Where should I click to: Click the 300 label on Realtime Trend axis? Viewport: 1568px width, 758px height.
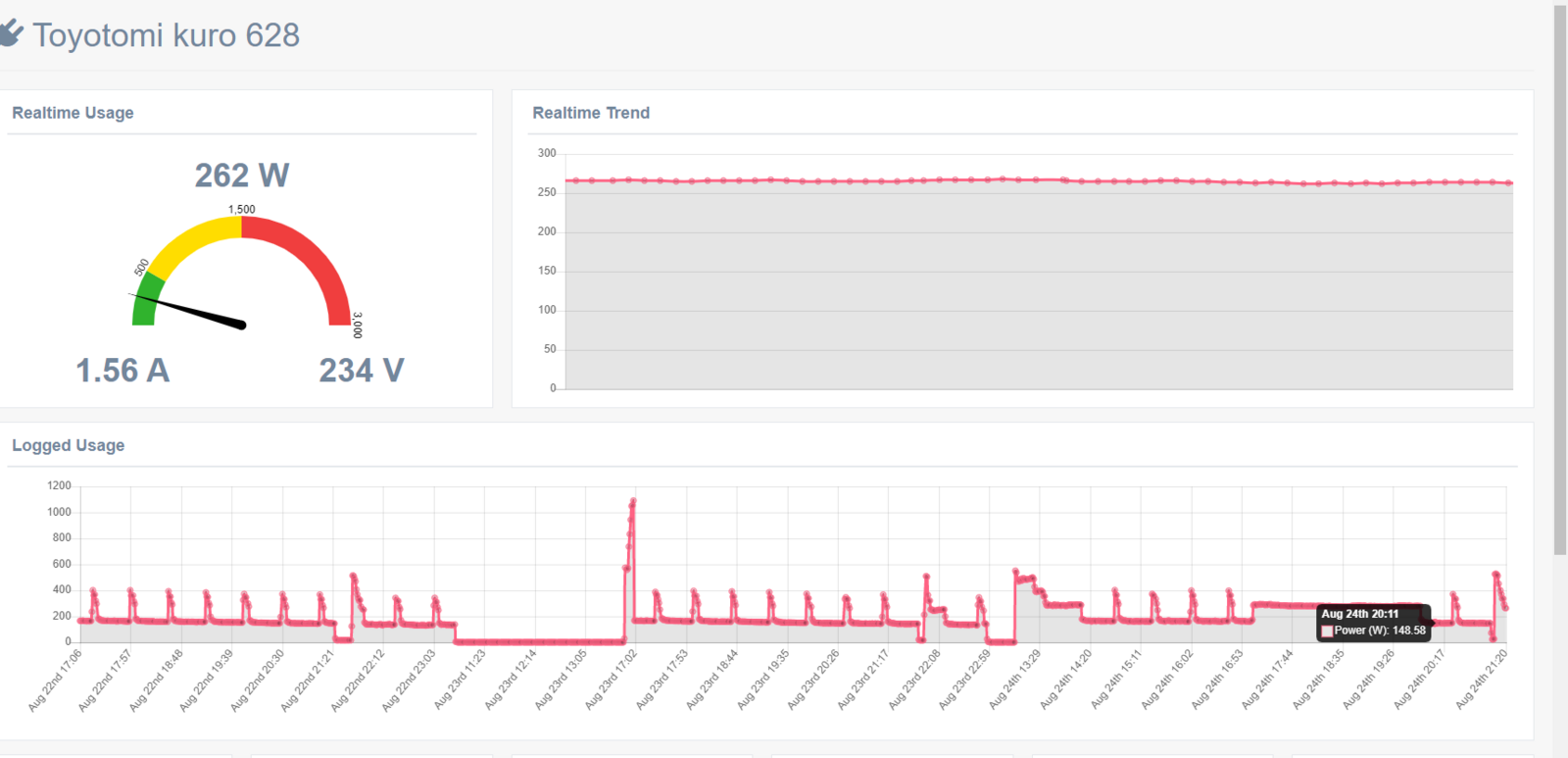[547, 153]
